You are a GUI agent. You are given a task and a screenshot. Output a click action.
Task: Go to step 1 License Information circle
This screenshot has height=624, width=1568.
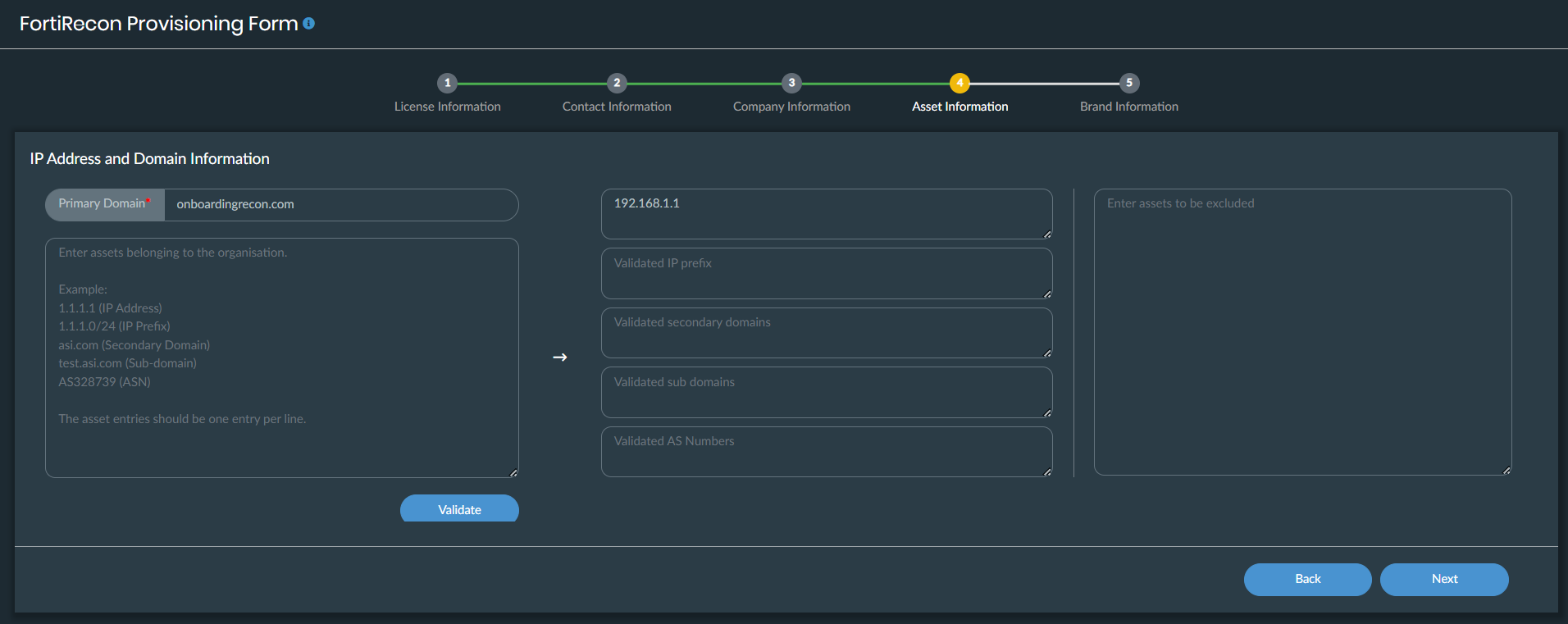point(447,83)
